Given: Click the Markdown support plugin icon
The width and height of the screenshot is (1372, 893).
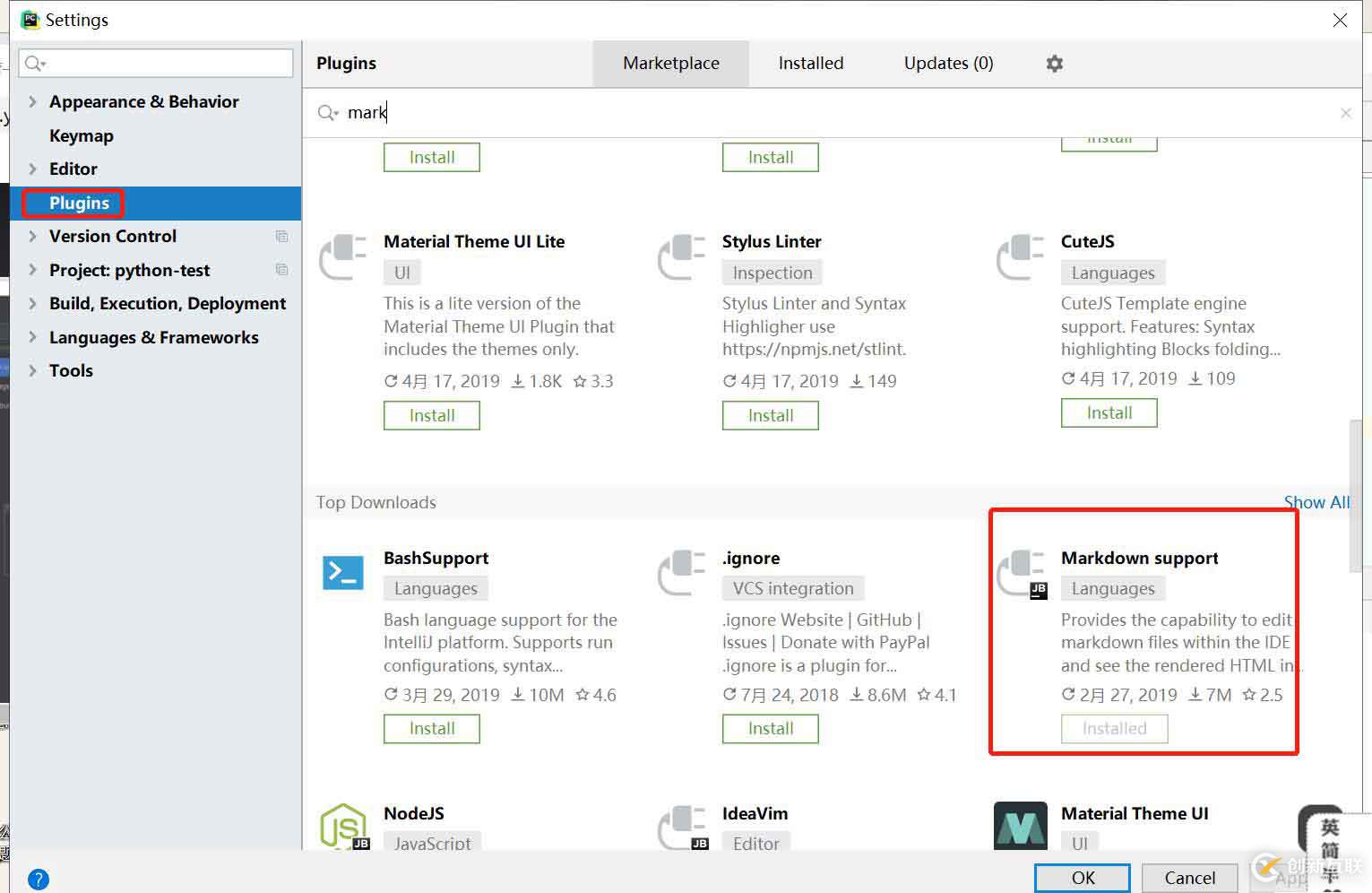Looking at the screenshot, I should click(x=1023, y=574).
